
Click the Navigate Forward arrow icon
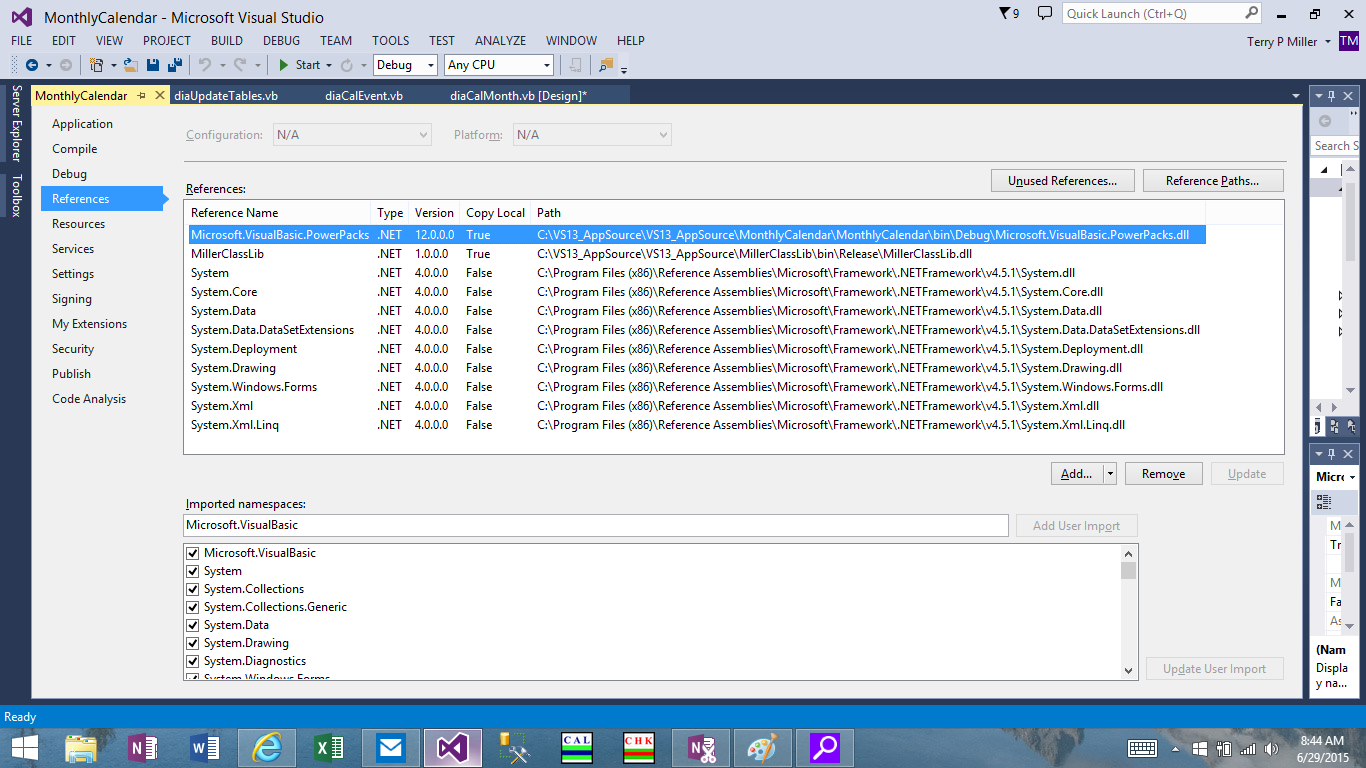coord(66,65)
